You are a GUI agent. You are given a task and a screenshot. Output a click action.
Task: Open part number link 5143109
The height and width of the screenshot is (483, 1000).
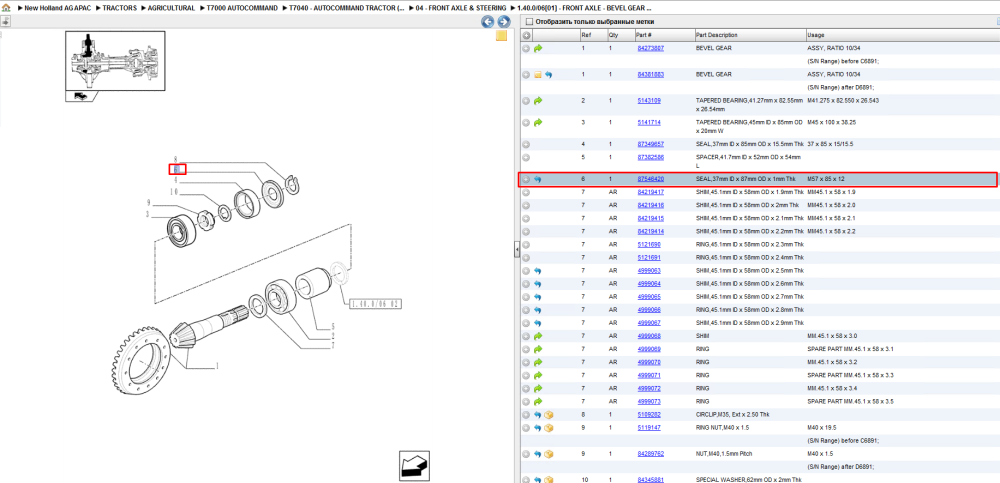click(x=649, y=101)
